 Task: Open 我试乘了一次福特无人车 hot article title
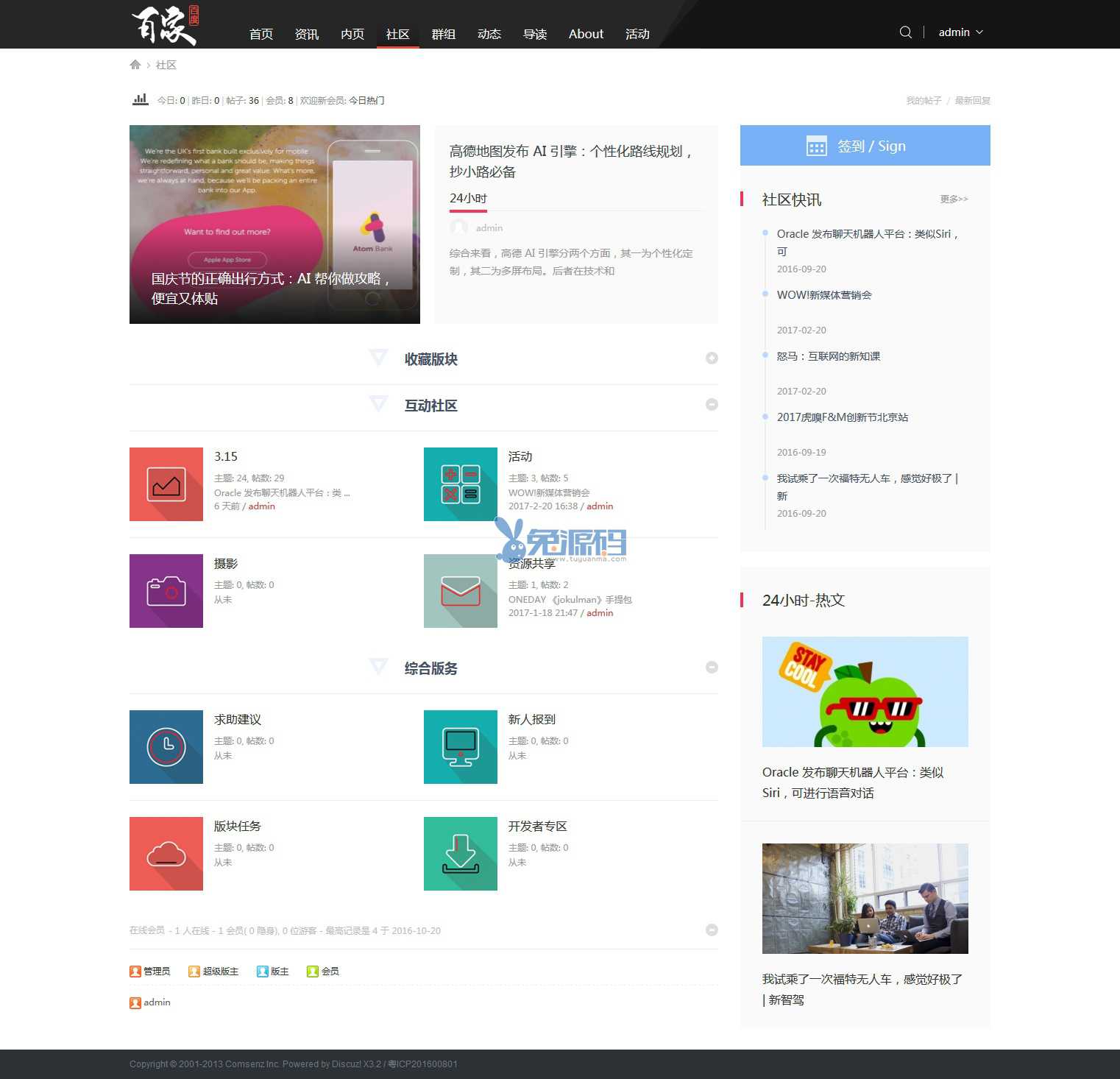[x=862, y=989]
